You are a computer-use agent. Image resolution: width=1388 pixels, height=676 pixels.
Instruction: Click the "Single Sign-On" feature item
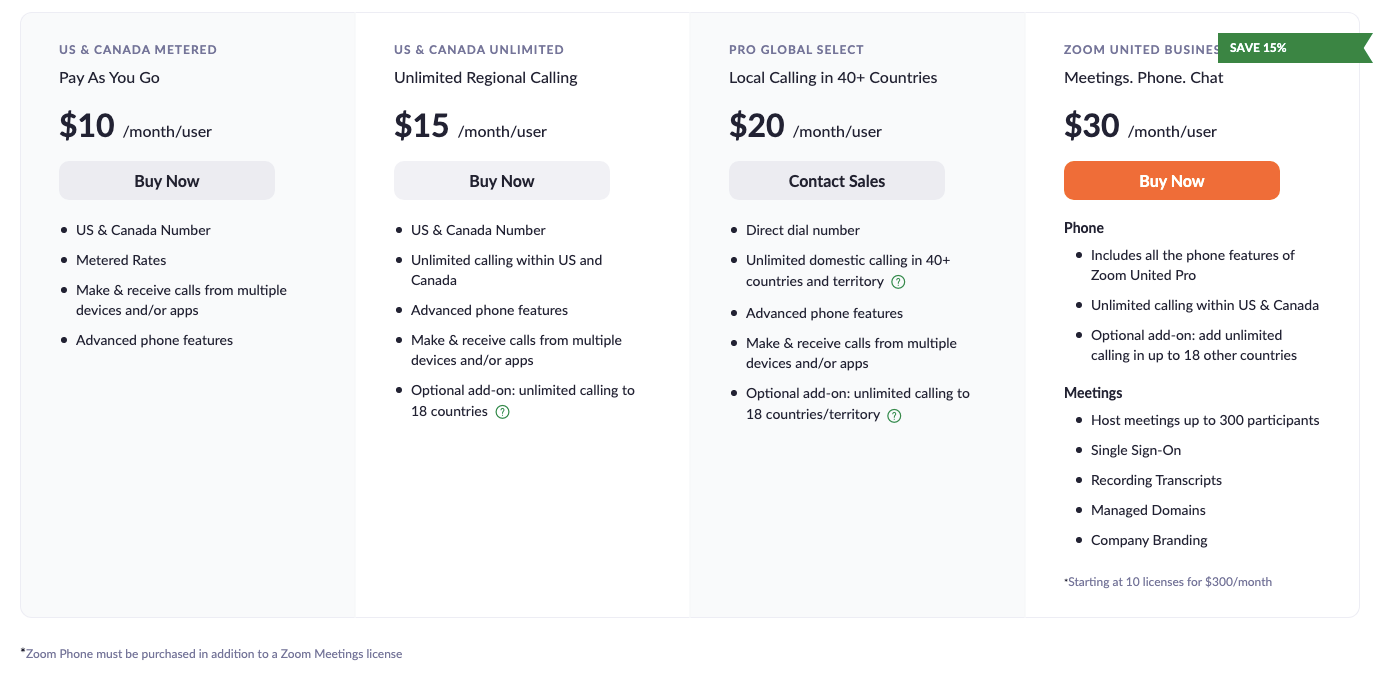(x=1136, y=451)
